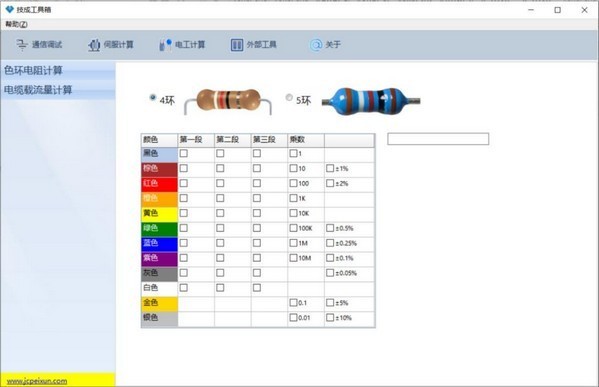Check the 1M multiplier box
The width and height of the screenshot is (599, 387).
tap(293, 243)
